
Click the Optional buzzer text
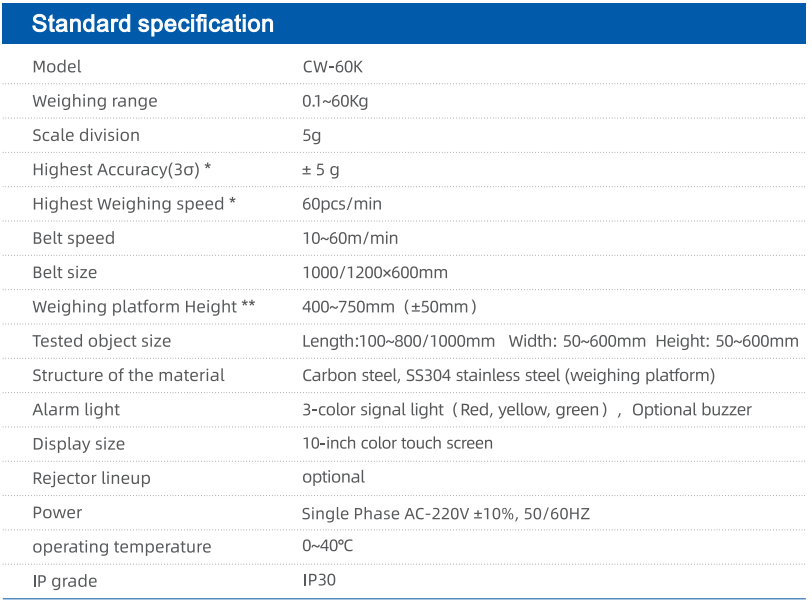[691, 410]
